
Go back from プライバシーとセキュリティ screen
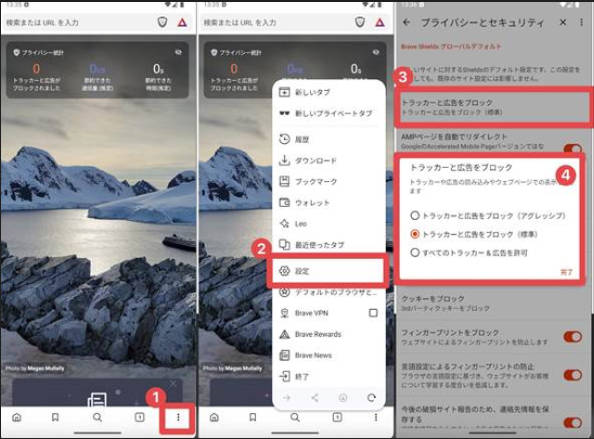tap(406, 22)
